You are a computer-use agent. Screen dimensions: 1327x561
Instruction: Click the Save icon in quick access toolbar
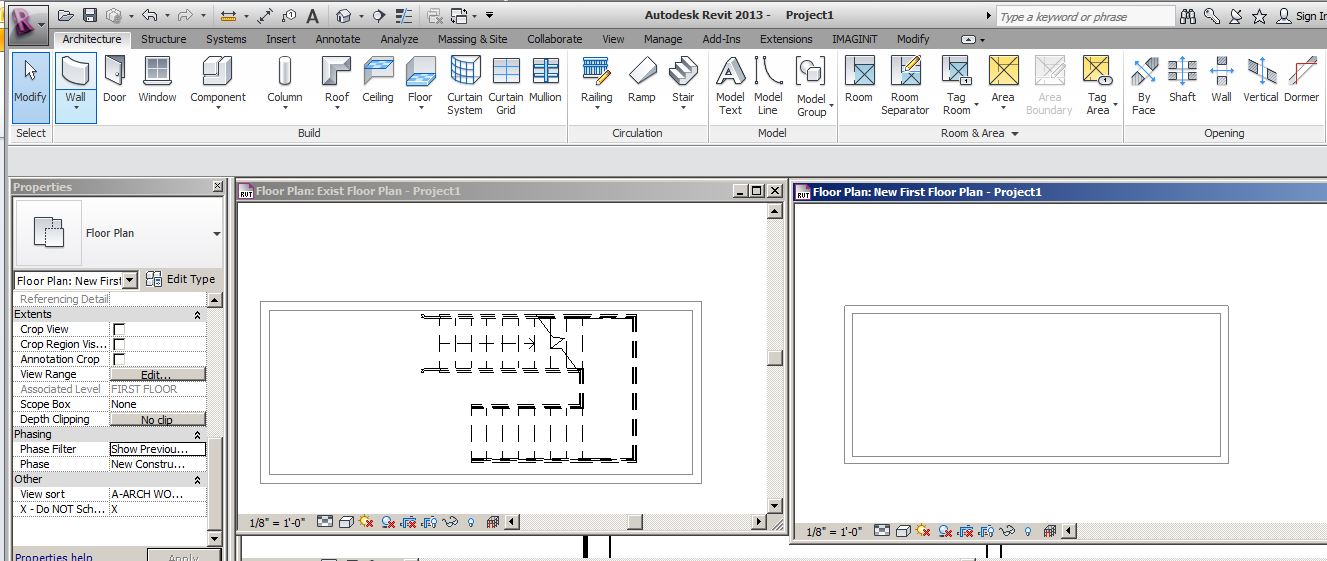(90, 16)
